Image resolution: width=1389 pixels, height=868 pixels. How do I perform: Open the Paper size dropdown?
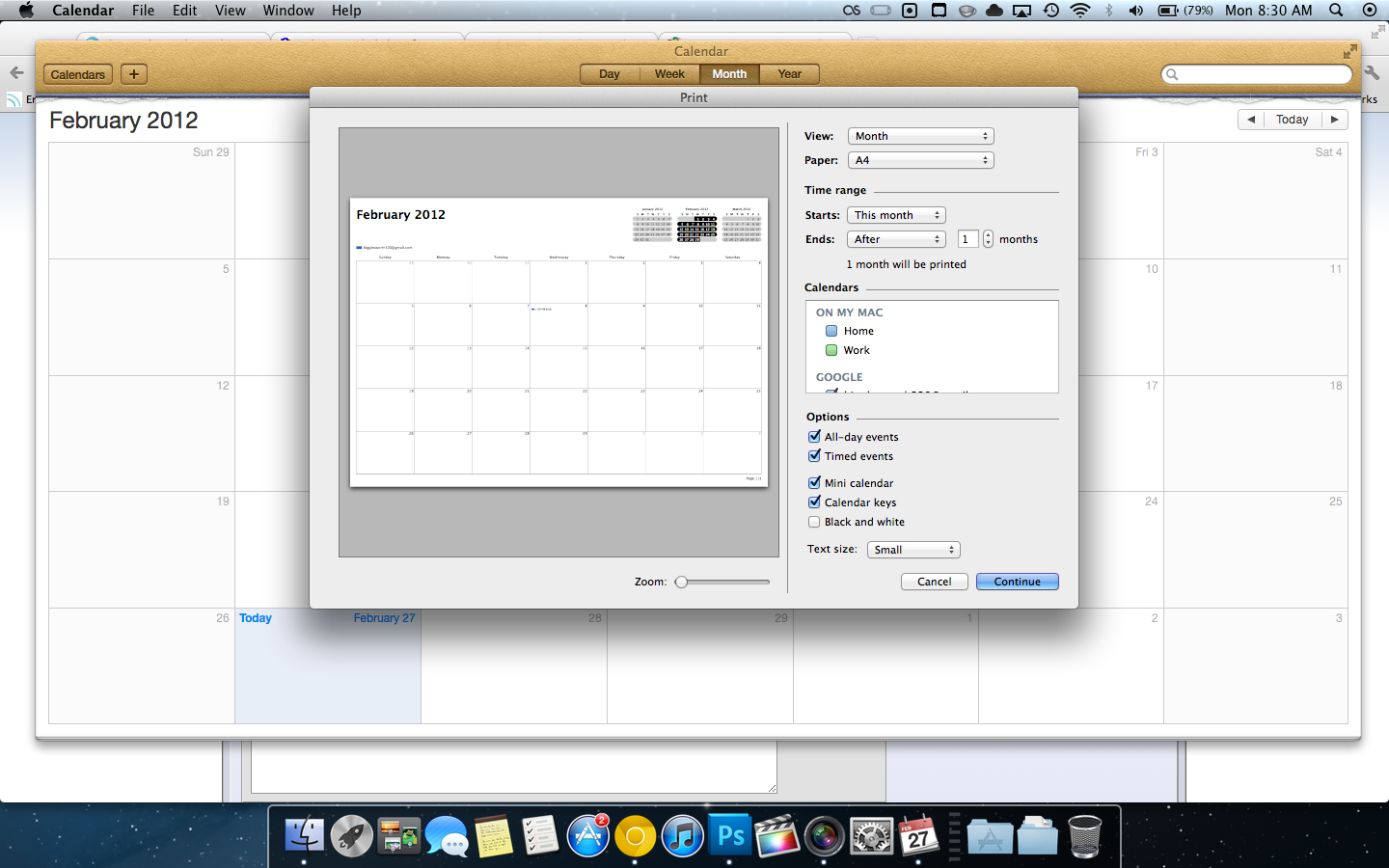tap(919, 159)
